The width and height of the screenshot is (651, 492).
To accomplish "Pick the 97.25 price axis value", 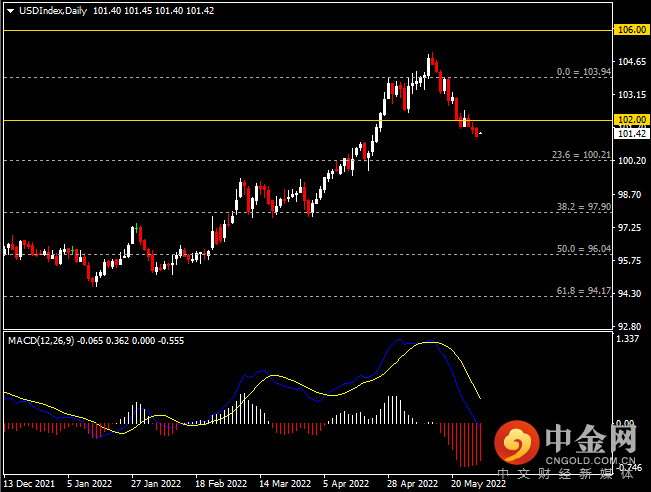I will tap(632, 228).
